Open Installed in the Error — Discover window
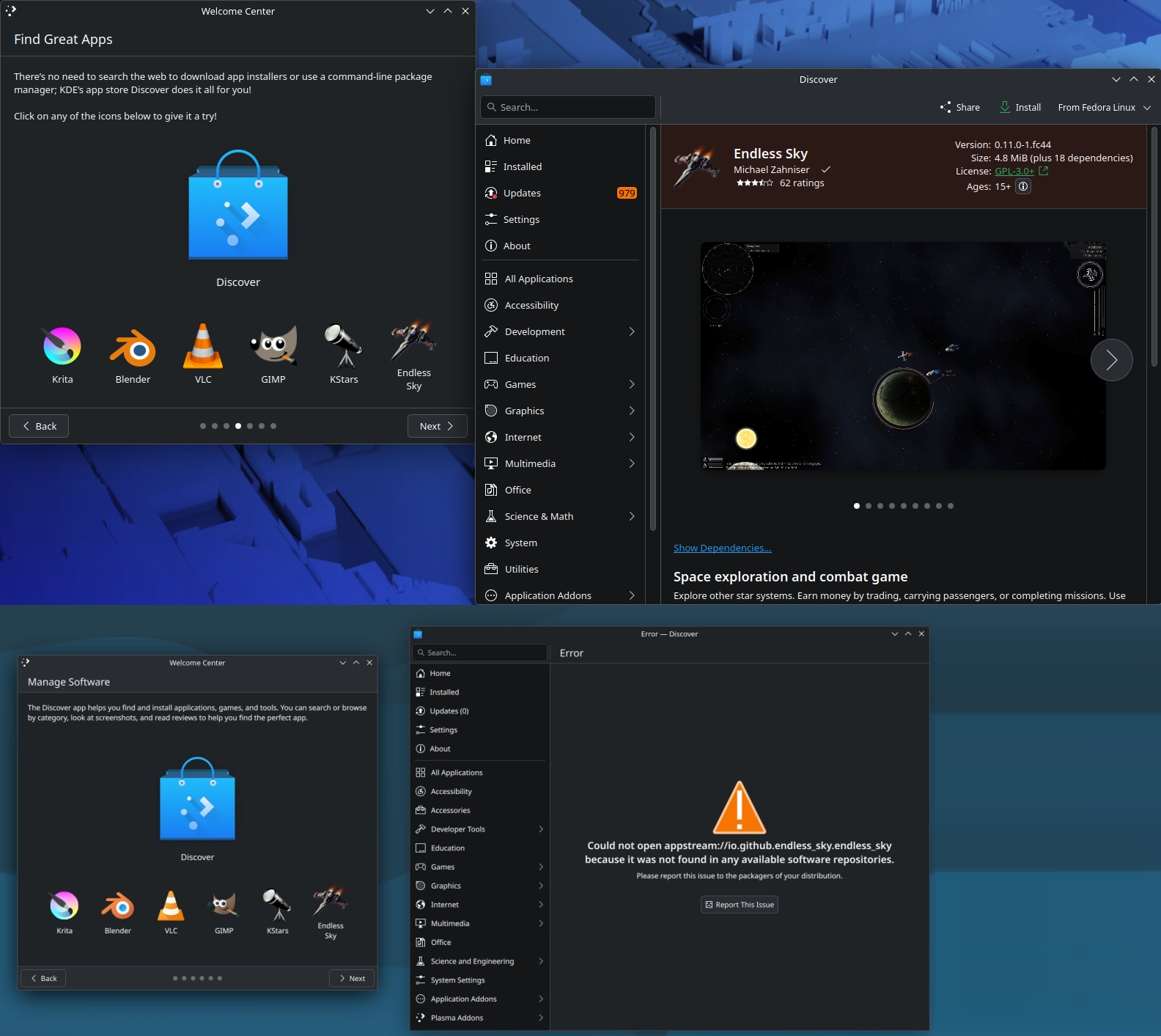Viewport: 1161px width, 1036px height. point(480,692)
